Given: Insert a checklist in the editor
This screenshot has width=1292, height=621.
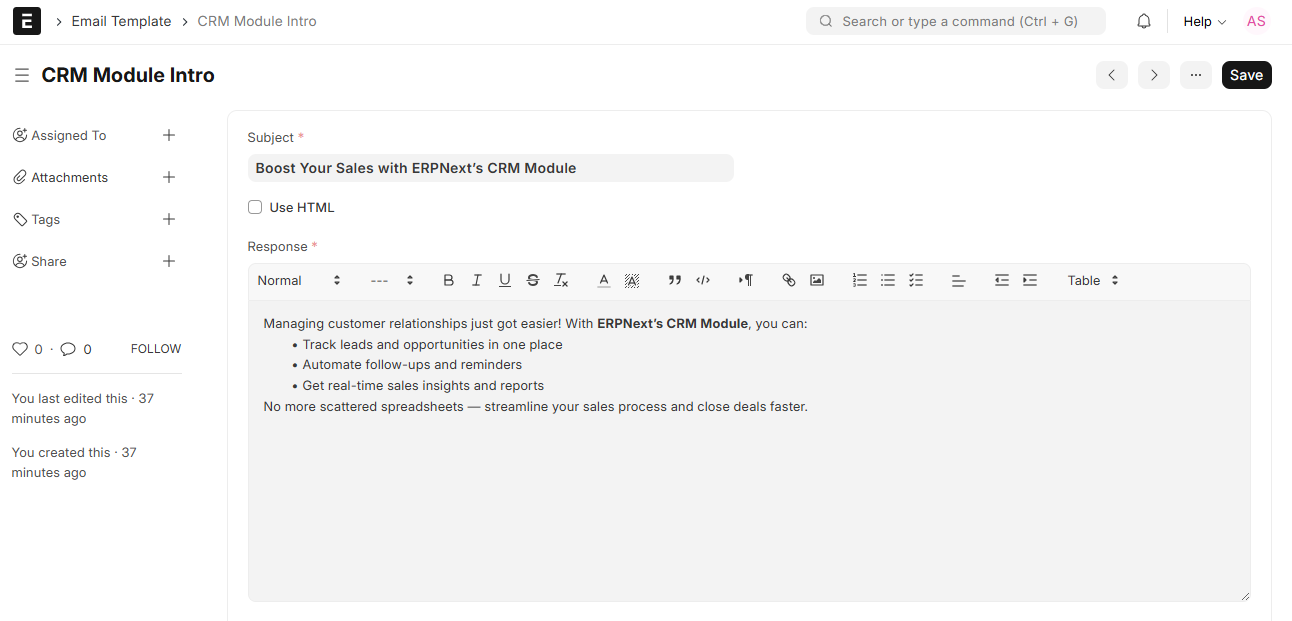Looking at the screenshot, I should [915, 281].
